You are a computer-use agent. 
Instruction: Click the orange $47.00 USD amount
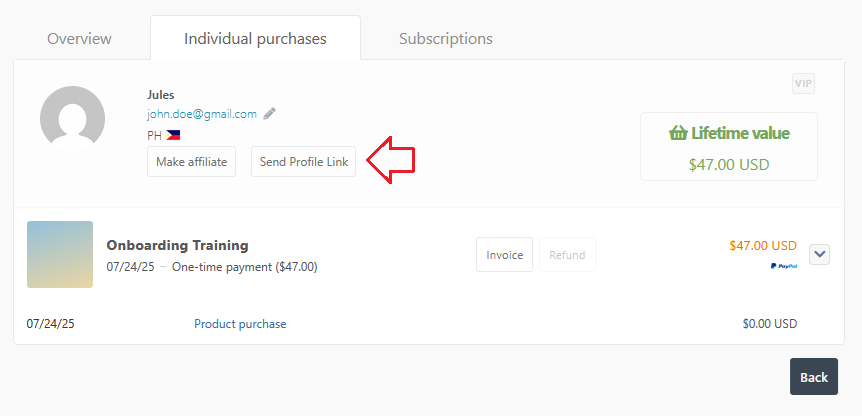point(763,245)
